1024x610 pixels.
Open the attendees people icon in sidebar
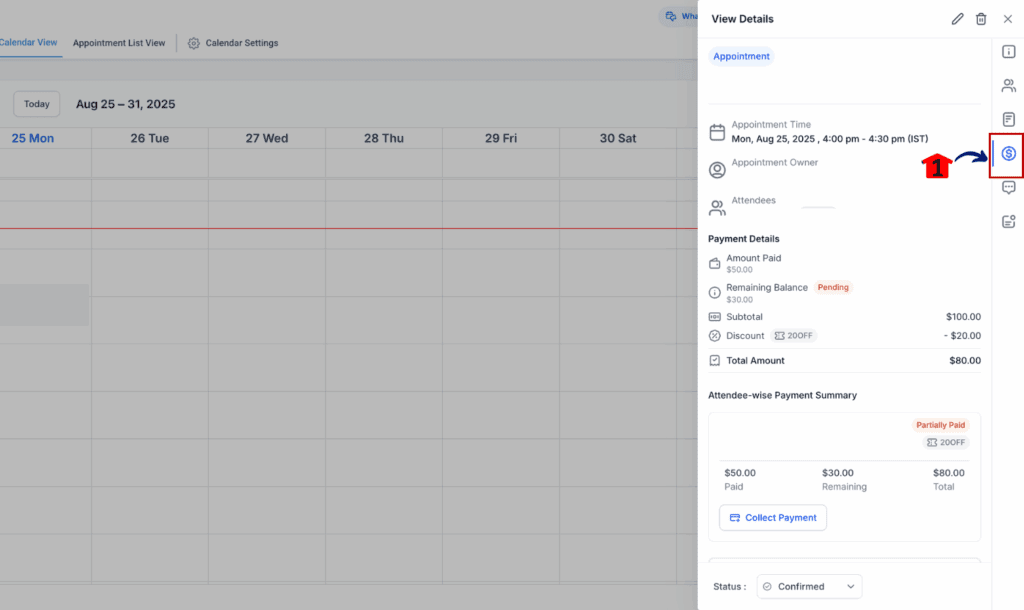click(x=1008, y=86)
